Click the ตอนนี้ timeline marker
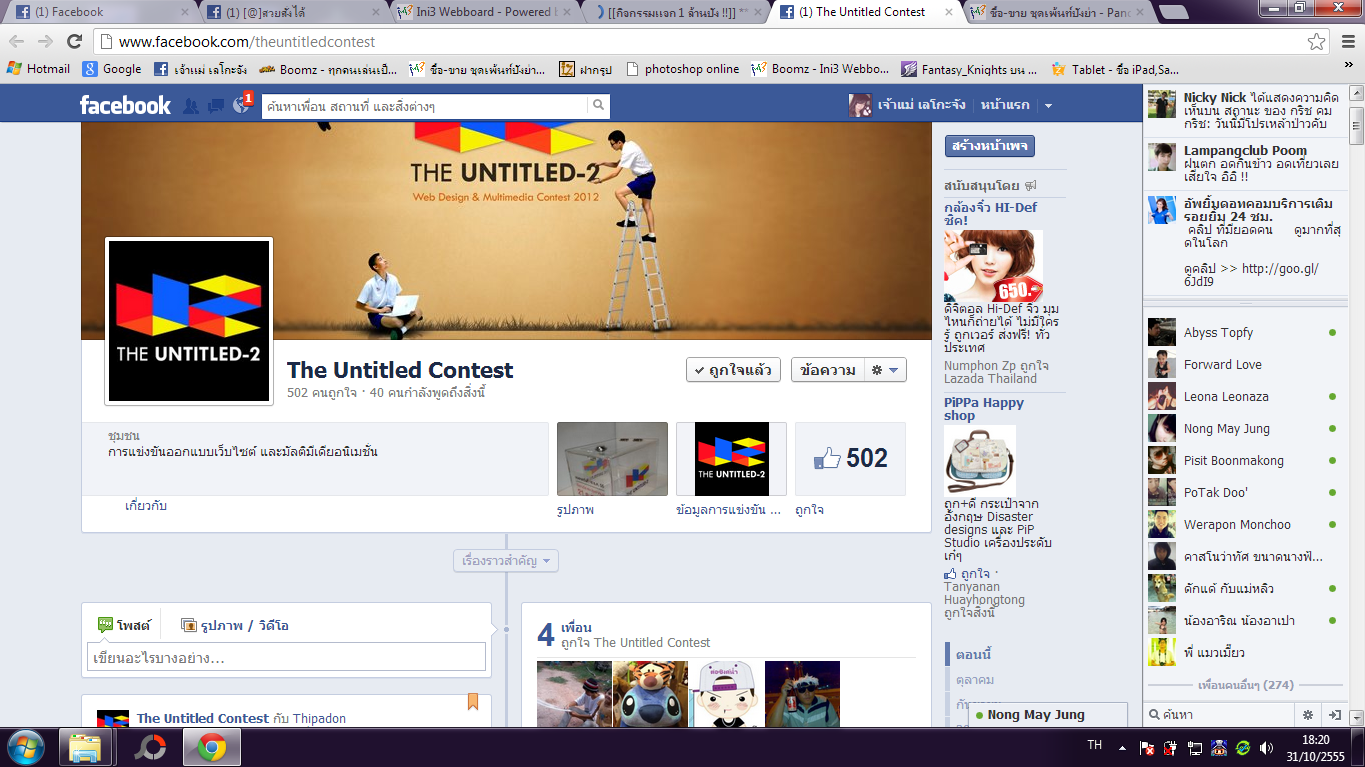The height and width of the screenshot is (767, 1365). (x=973, y=655)
